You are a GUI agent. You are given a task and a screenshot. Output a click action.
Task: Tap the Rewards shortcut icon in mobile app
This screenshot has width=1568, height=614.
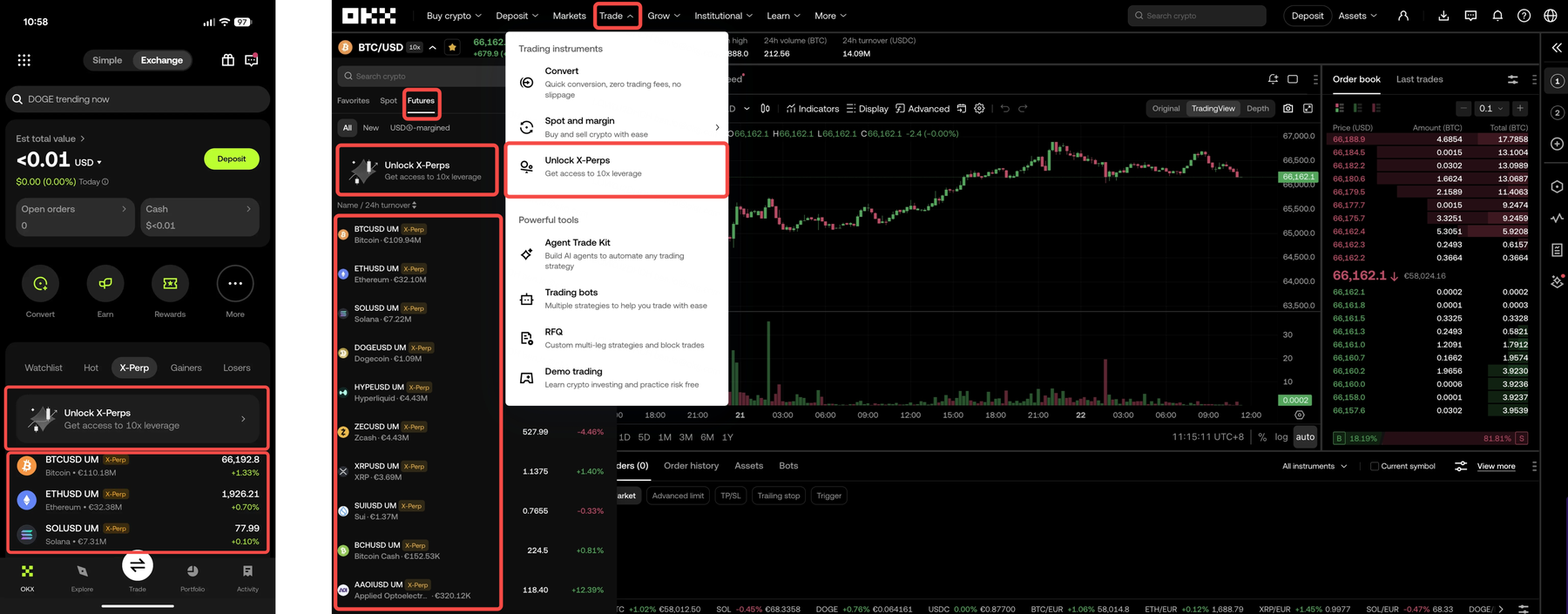point(170,283)
